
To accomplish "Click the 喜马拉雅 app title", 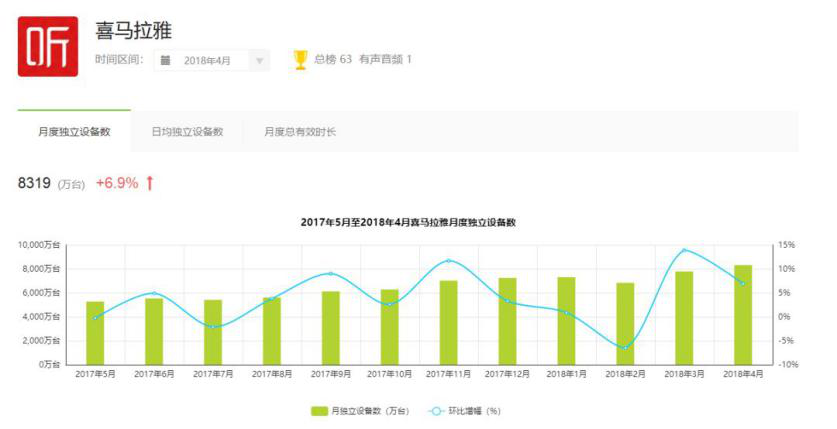I will (133, 30).
